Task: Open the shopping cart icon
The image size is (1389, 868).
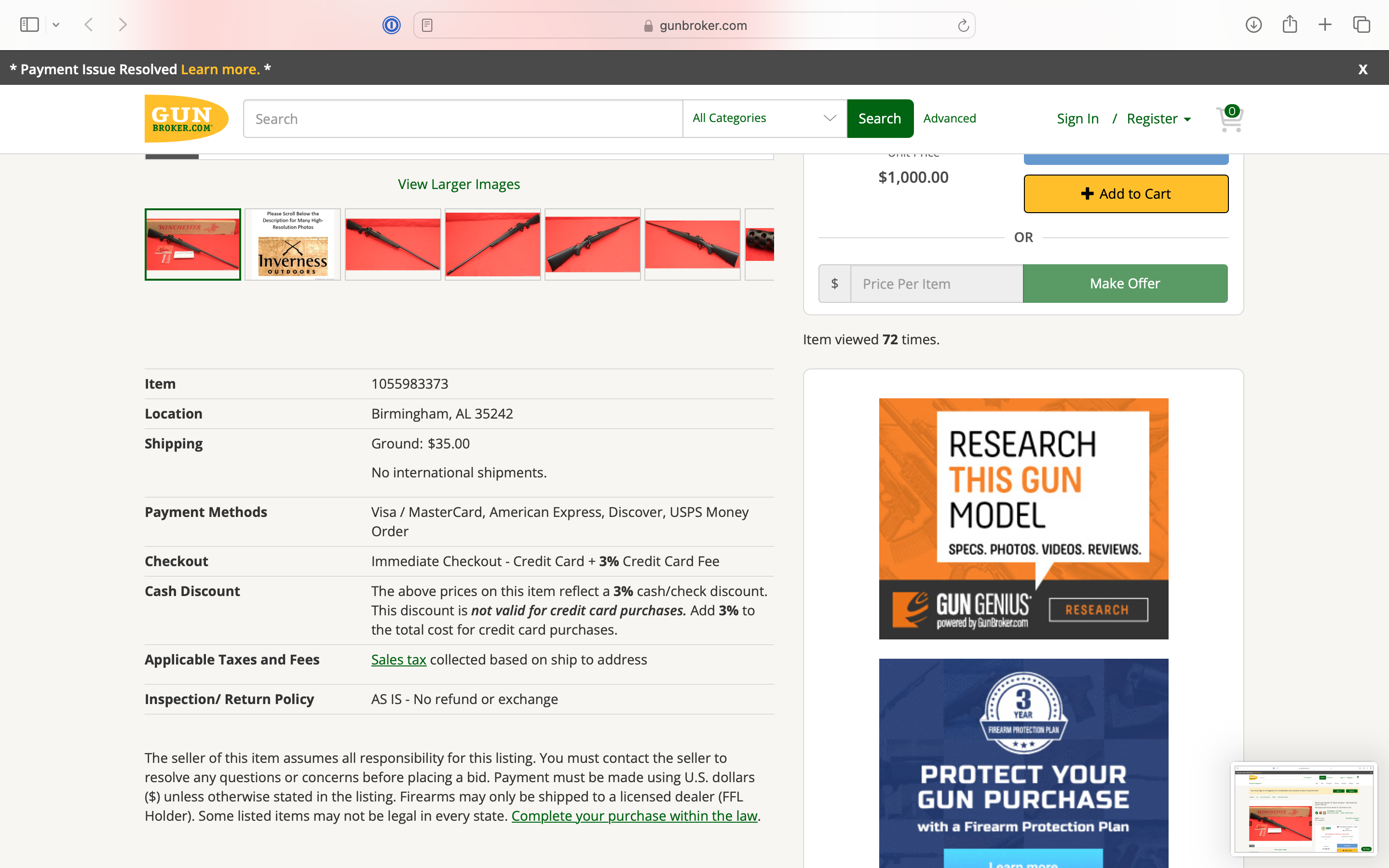Action: [1229, 119]
